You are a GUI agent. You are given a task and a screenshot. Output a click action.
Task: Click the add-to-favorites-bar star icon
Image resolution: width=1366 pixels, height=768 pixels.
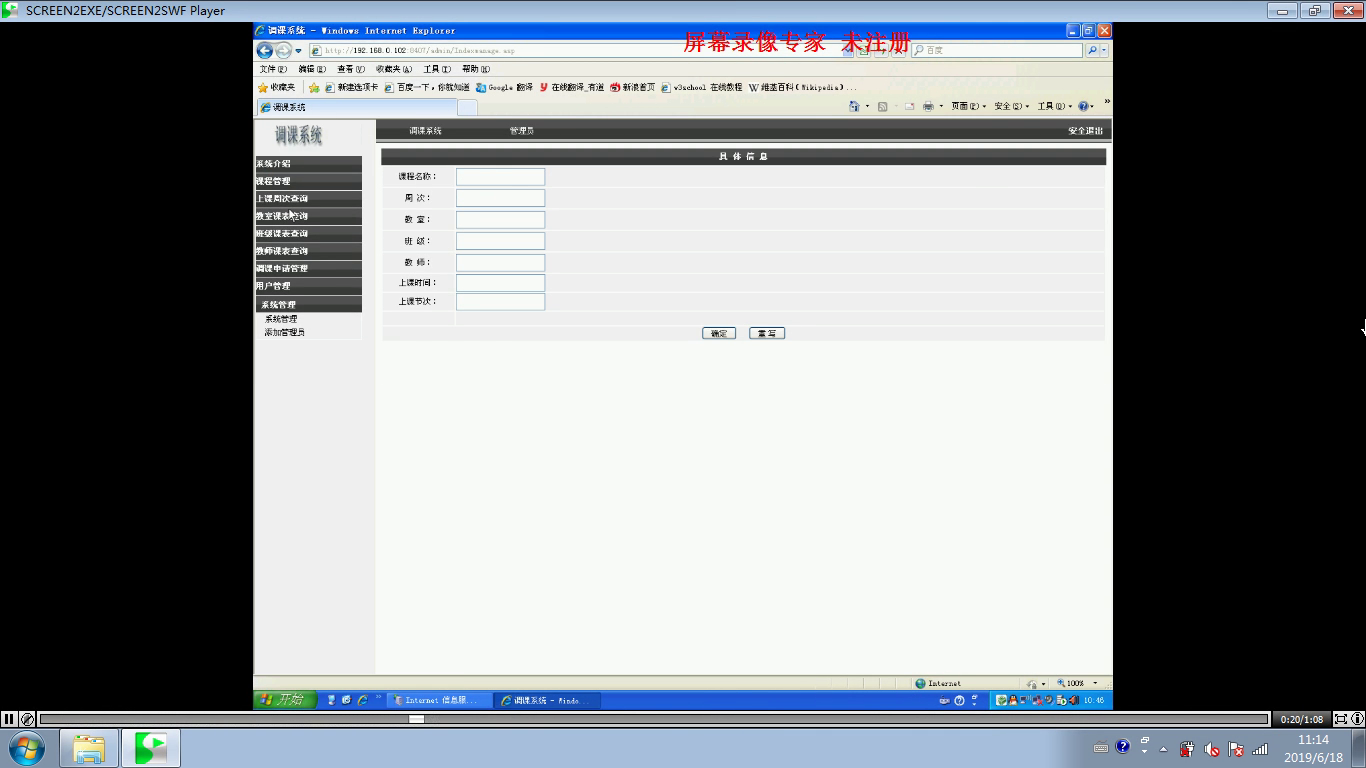pos(314,87)
